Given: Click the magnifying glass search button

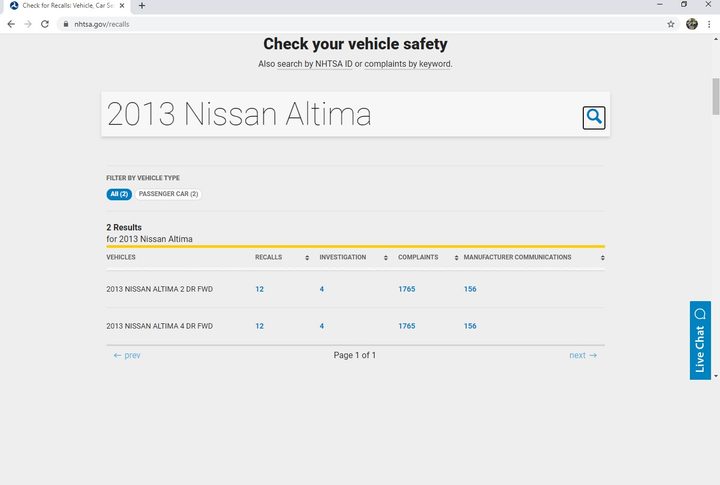Looking at the screenshot, I should [x=594, y=118].
